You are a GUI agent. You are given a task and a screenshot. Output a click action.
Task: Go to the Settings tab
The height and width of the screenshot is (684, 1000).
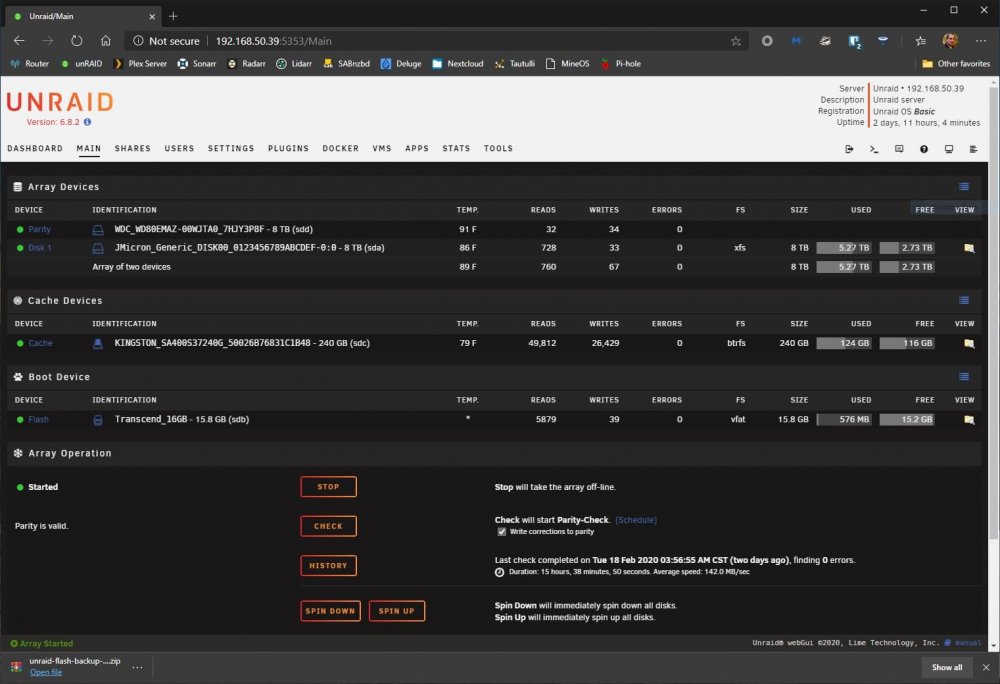(x=231, y=149)
